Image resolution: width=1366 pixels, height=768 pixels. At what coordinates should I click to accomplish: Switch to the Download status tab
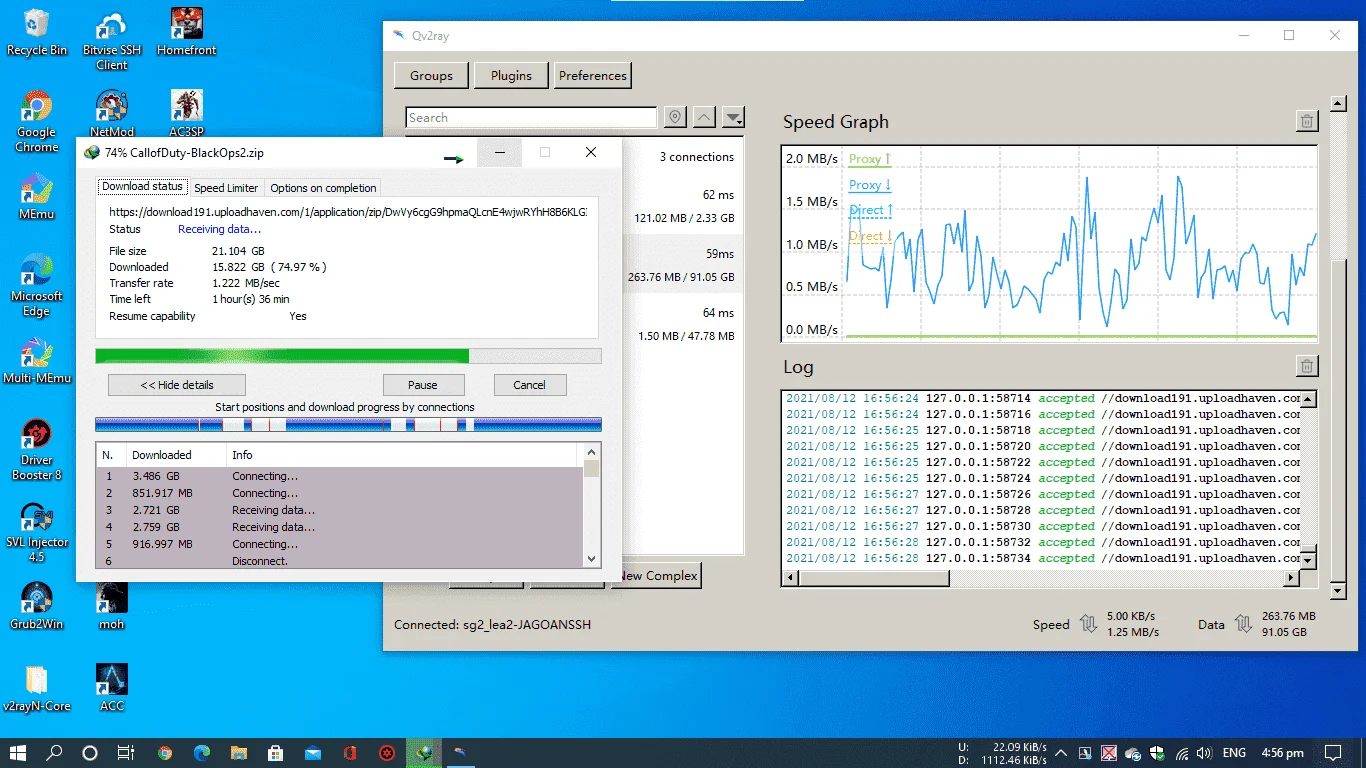tap(142, 187)
